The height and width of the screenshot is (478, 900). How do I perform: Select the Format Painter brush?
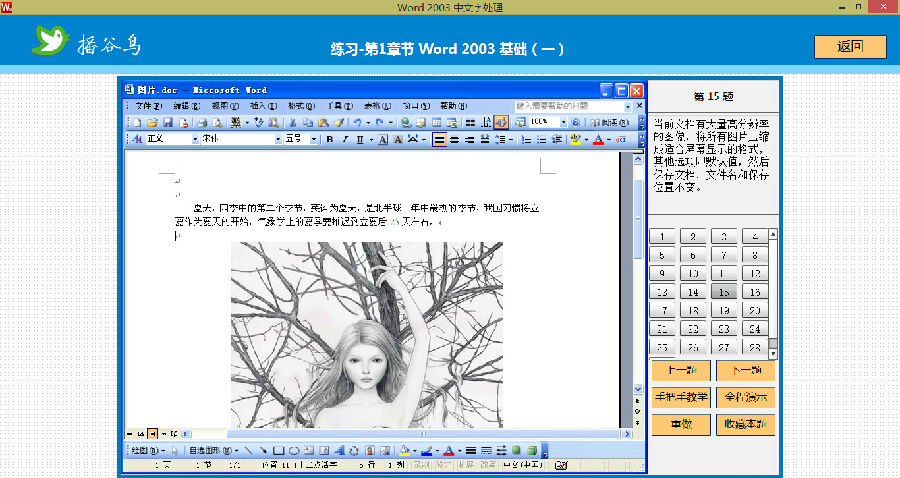339,123
